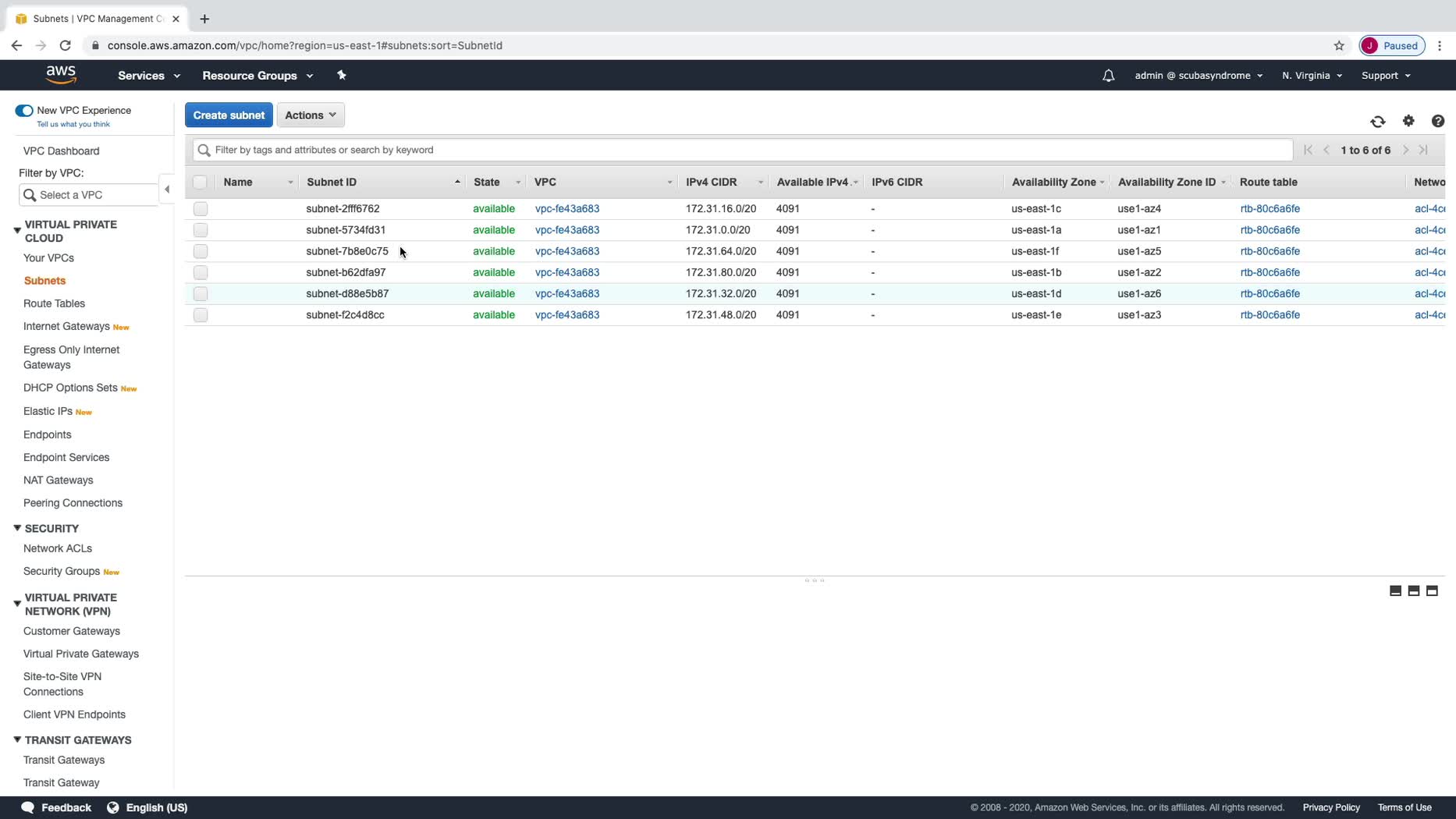Open Network ACLs in sidebar
This screenshot has width=1456, height=819.
point(58,548)
